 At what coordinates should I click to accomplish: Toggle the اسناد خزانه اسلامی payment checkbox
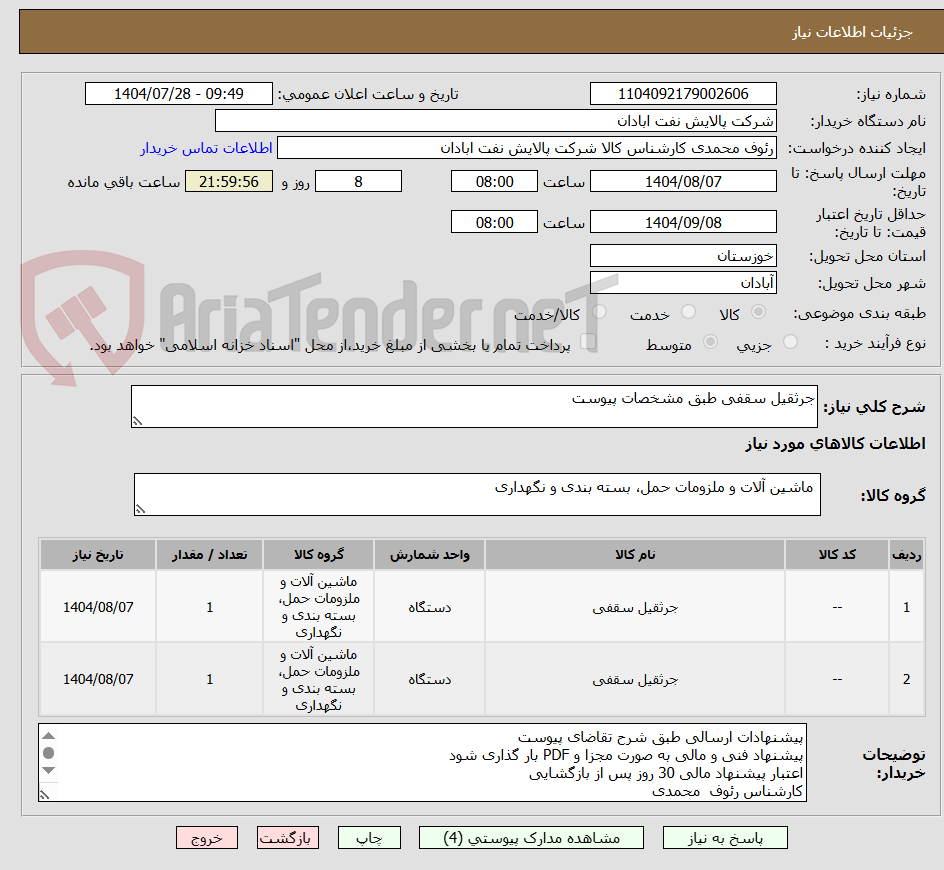(588, 342)
